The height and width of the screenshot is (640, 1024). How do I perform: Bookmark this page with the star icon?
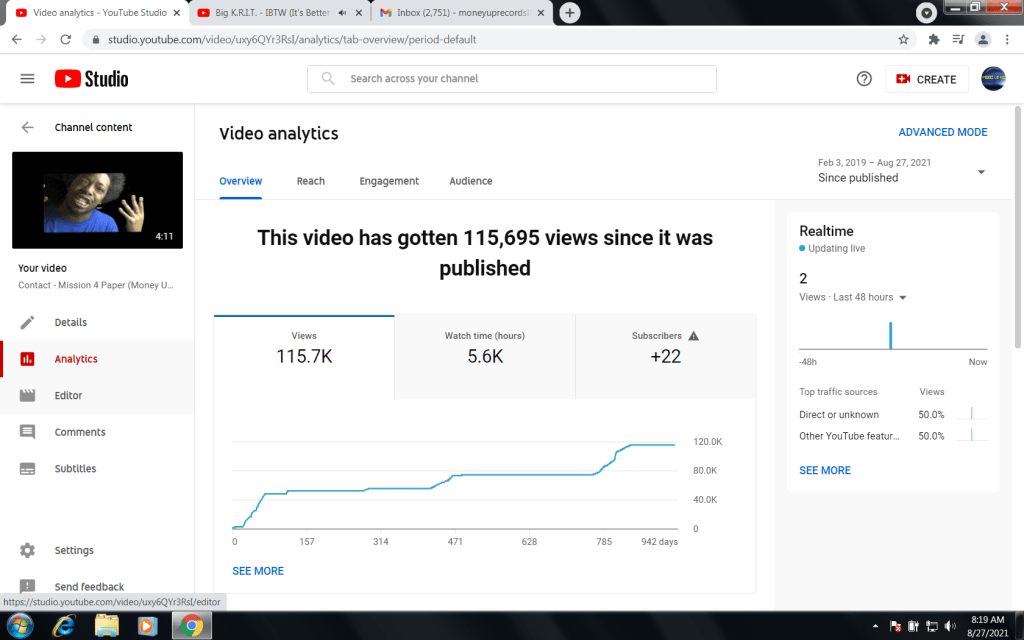(903, 40)
